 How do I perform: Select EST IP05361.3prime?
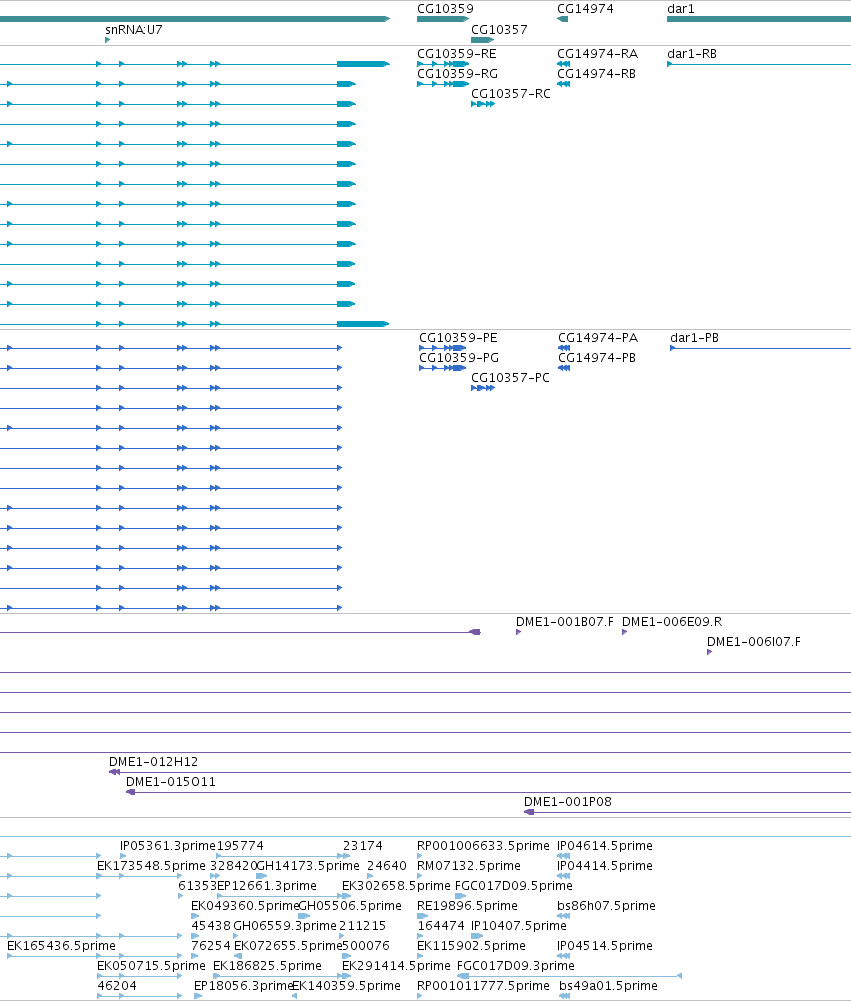tap(168, 846)
